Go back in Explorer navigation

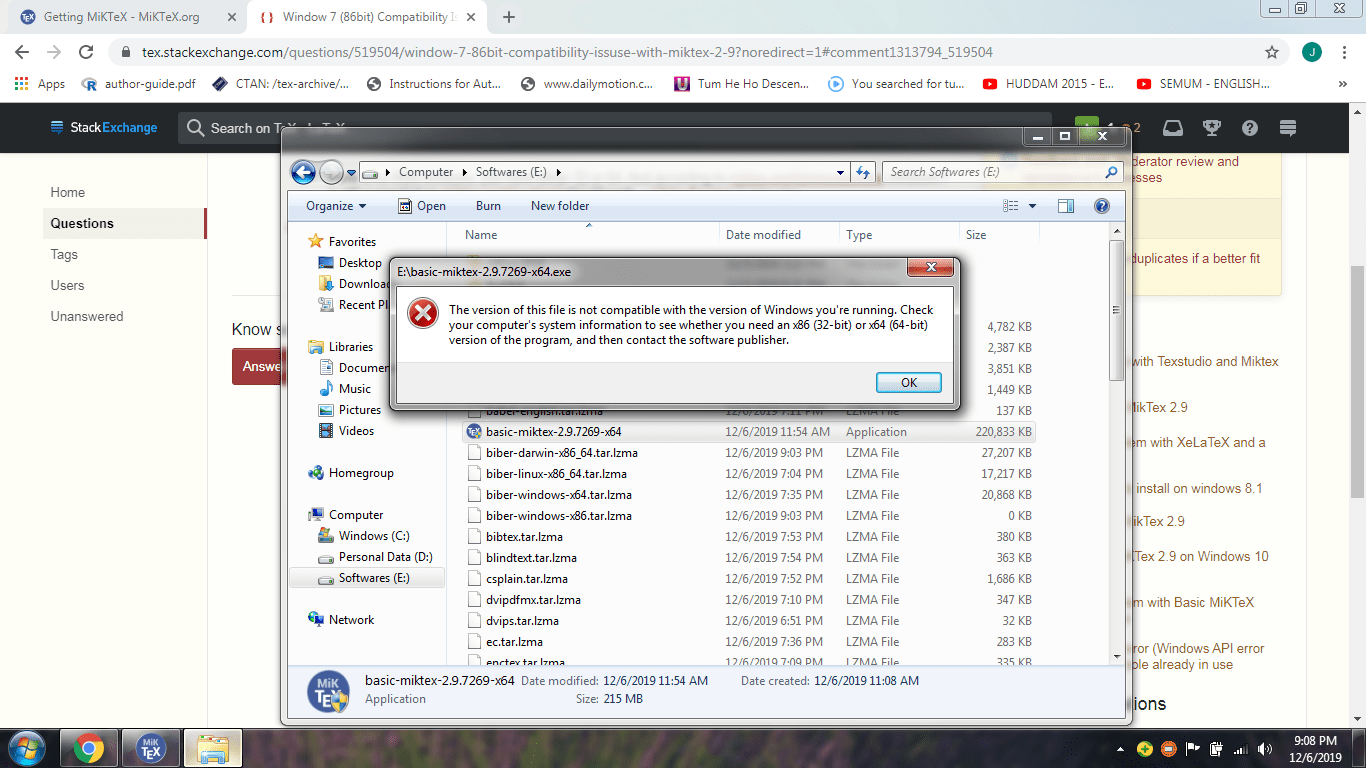[x=303, y=172]
